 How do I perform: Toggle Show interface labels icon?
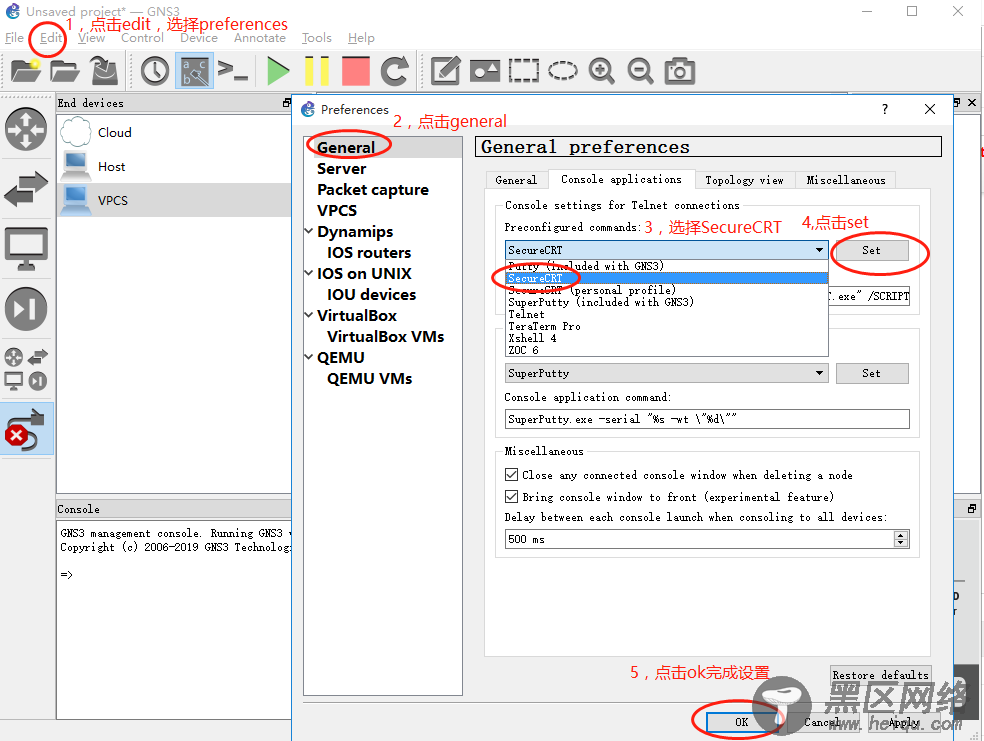coord(194,71)
